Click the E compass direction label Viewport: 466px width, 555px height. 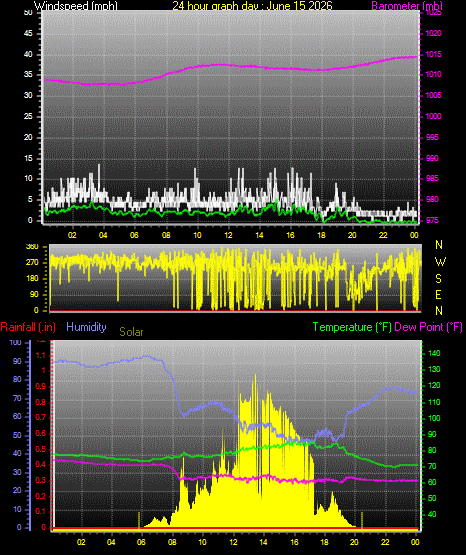(x=438, y=294)
